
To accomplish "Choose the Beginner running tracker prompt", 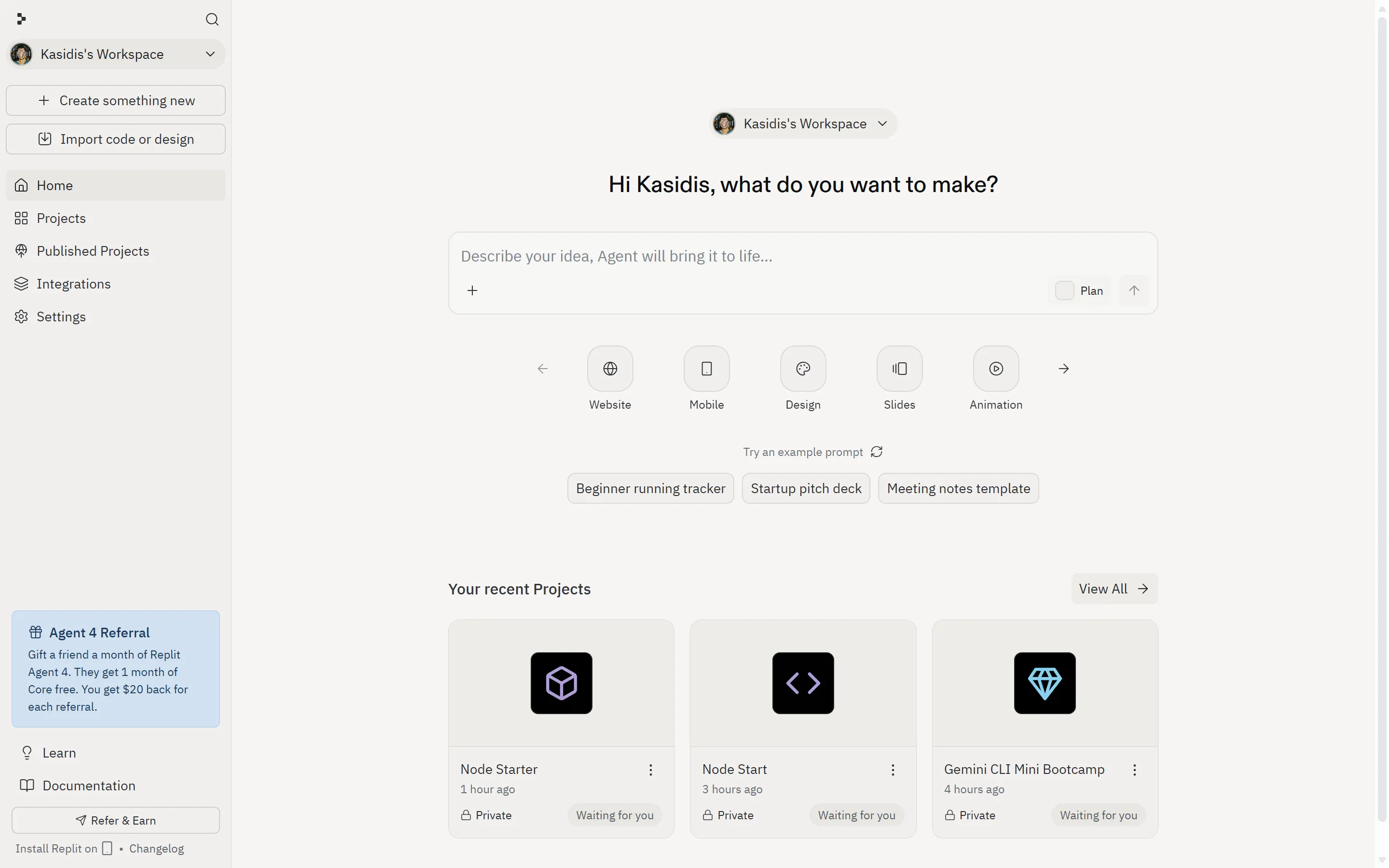I will pyautogui.click(x=650, y=489).
